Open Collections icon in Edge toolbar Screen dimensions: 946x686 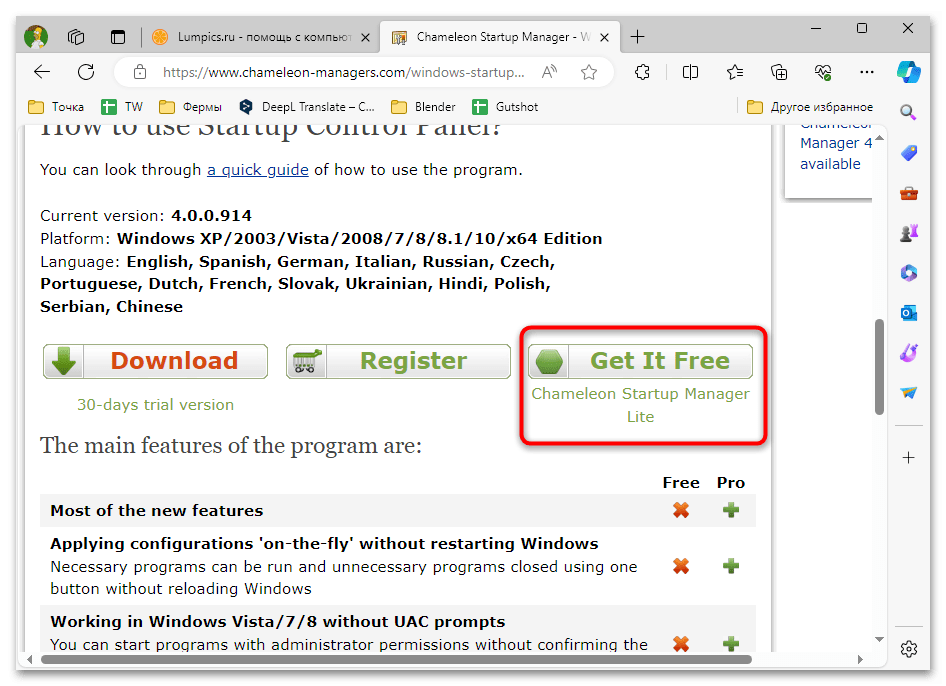(779, 72)
